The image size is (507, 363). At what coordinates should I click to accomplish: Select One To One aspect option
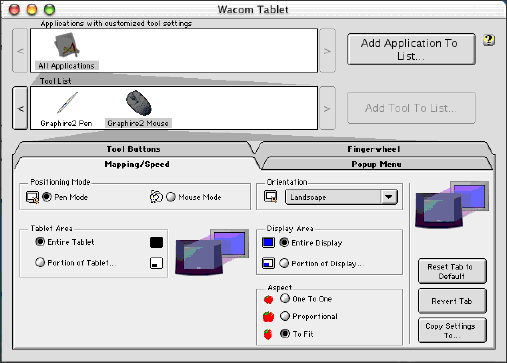pyautogui.click(x=285, y=298)
